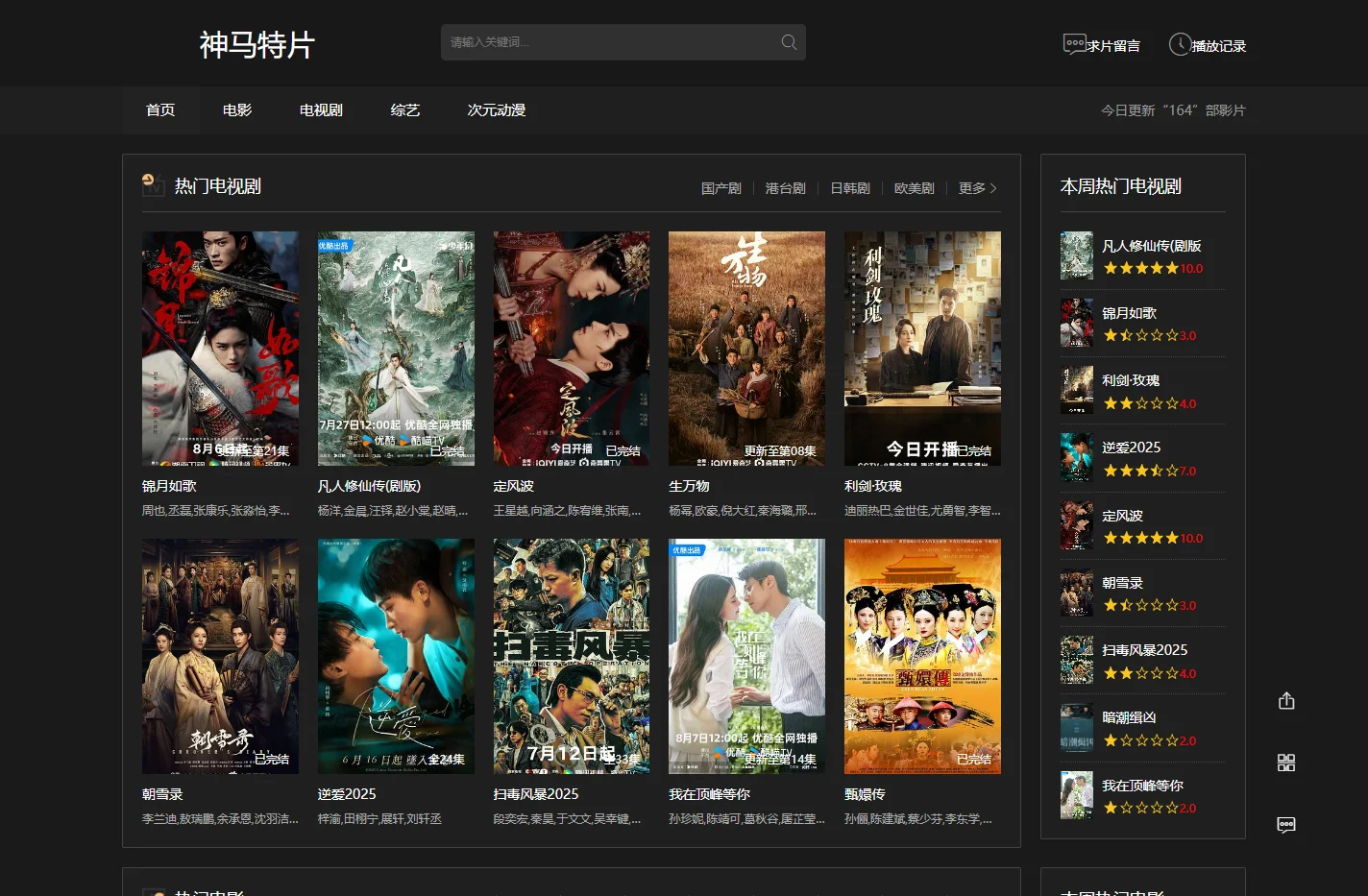1368x896 pixels.
Task: Switch to 电影 tab
Action: tap(237, 110)
